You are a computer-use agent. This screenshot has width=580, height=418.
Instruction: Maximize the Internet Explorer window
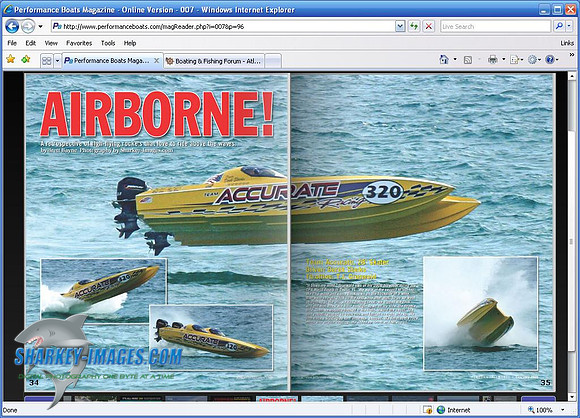tap(557, 10)
